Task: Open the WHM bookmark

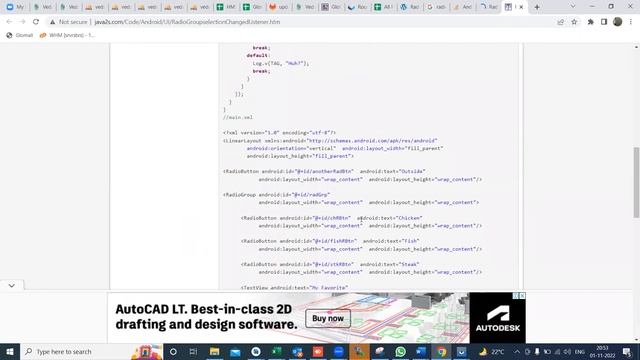Action: click(67, 36)
